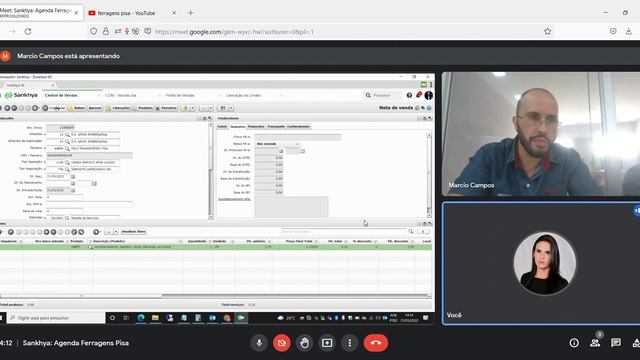Click the Parcelas toolbar button
This screenshot has width=640, height=360.
click(x=166, y=108)
